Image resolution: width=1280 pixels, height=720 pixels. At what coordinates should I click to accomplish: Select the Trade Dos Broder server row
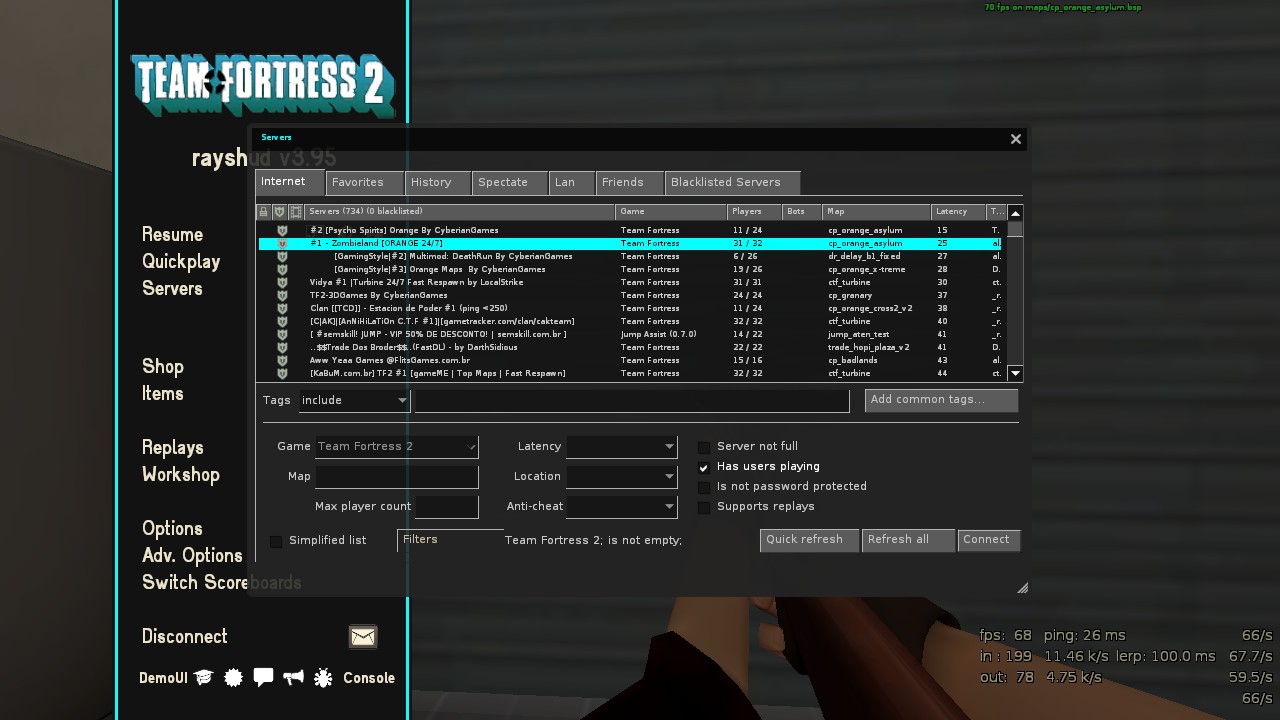pyautogui.click(x=630, y=348)
